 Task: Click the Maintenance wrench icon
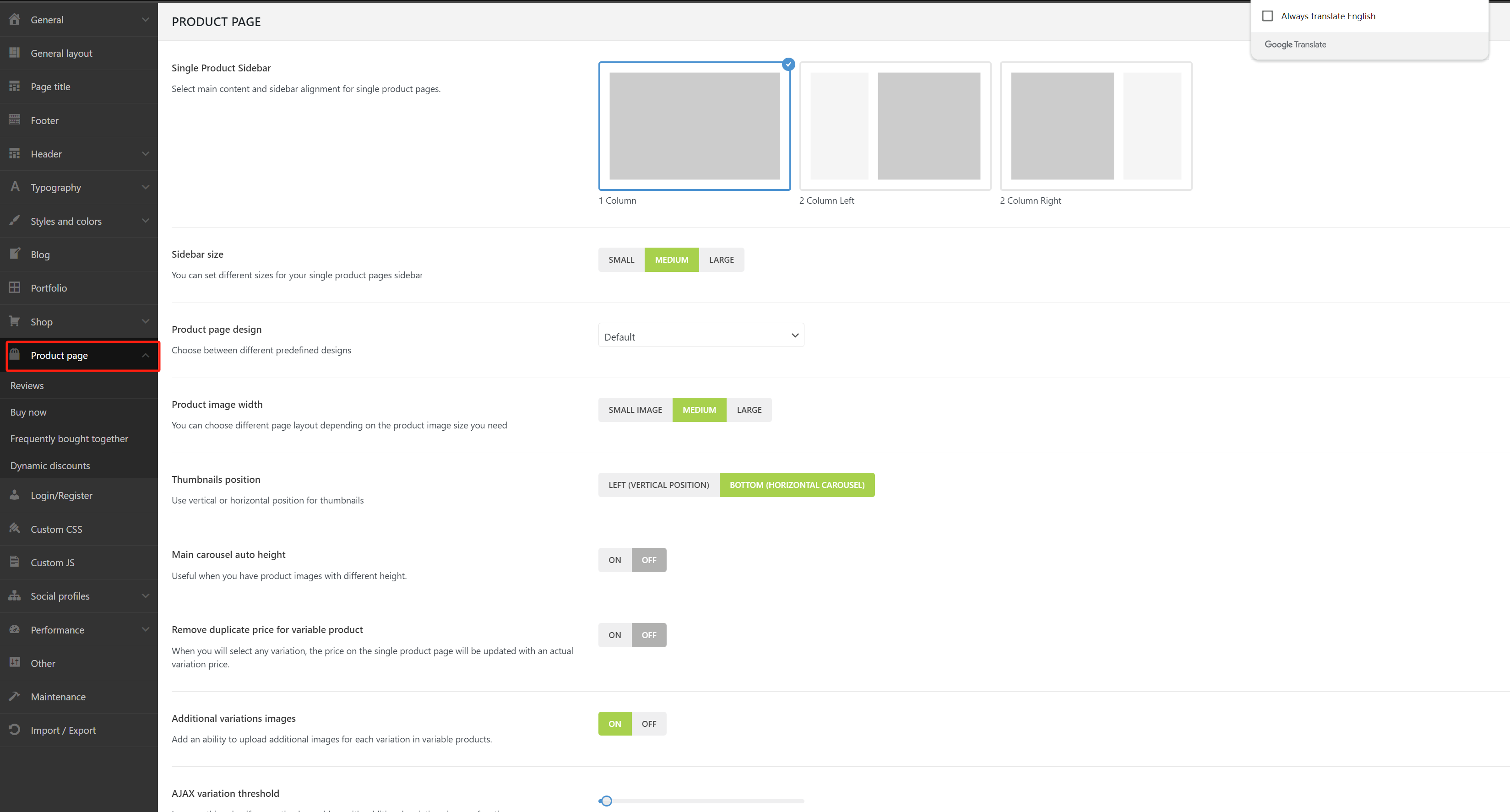15,696
